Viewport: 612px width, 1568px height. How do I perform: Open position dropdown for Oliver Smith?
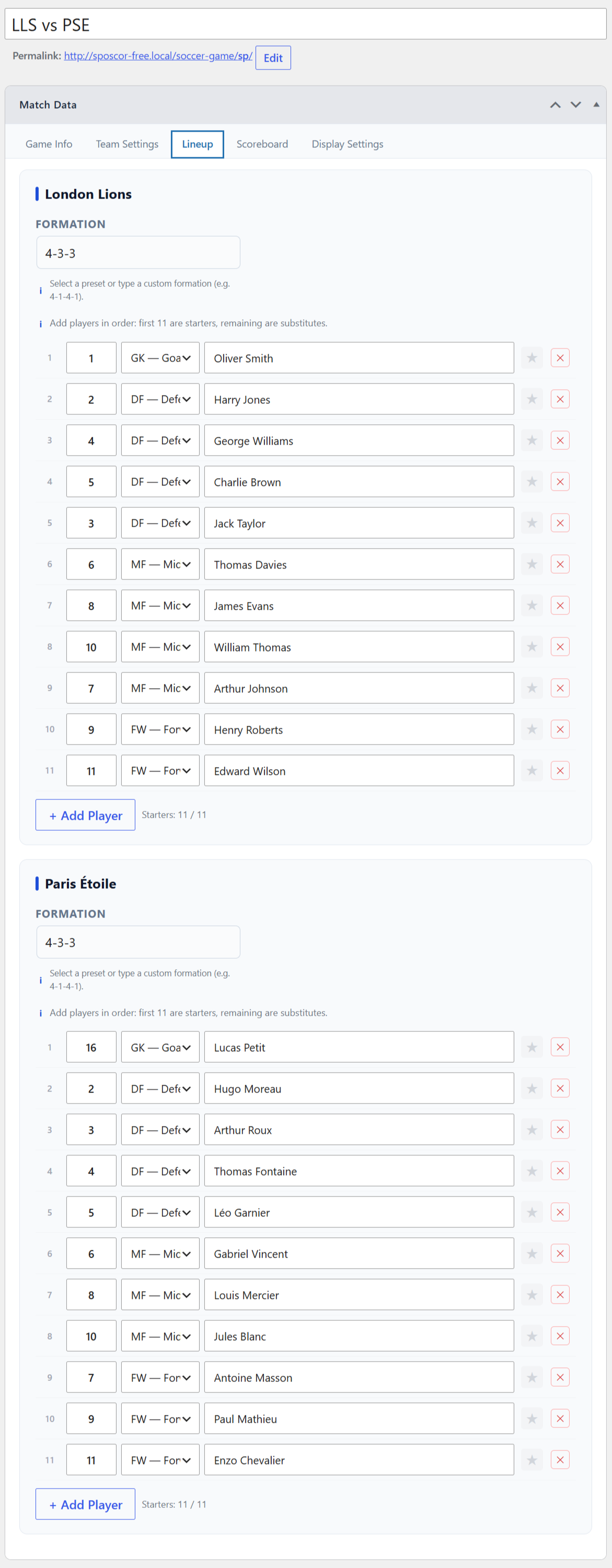tap(160, 358)
